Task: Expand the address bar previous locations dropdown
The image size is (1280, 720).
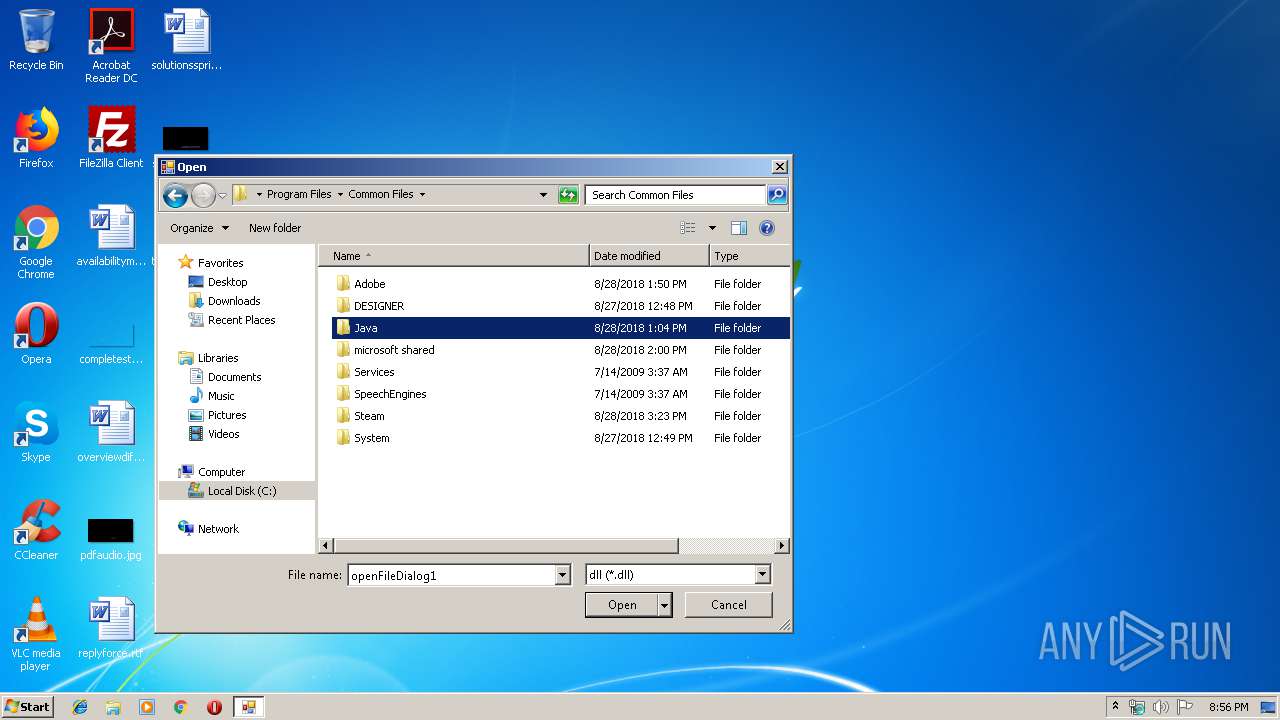Action: coord(544,195)
